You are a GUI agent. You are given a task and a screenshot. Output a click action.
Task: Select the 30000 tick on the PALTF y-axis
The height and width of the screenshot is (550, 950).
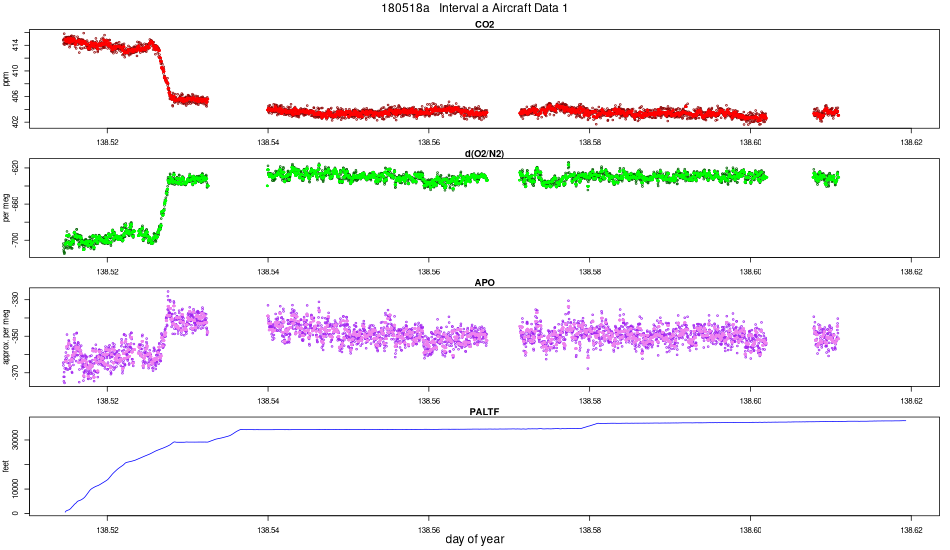point(16,441)
